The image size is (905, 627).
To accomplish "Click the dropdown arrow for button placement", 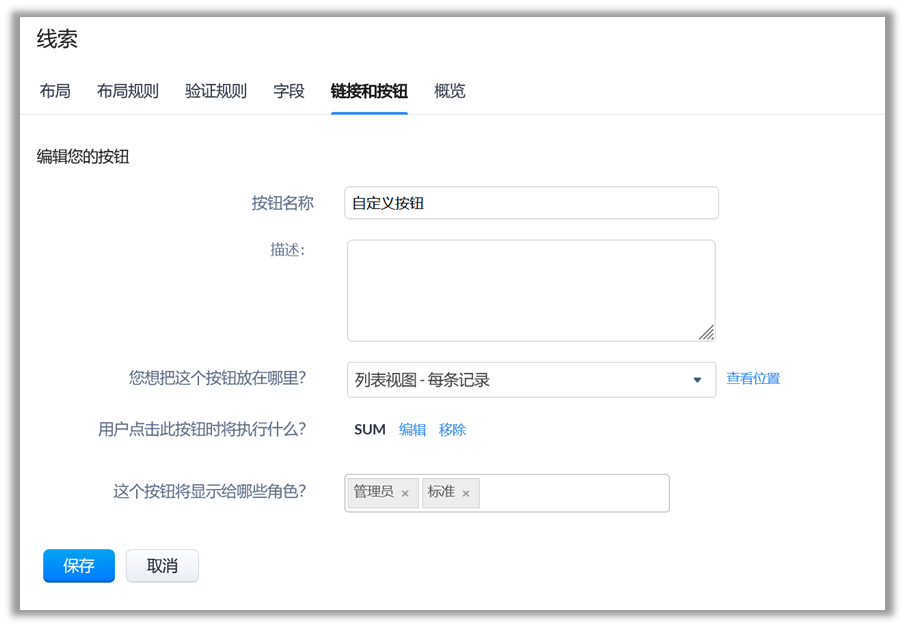I will coord(697,380).
